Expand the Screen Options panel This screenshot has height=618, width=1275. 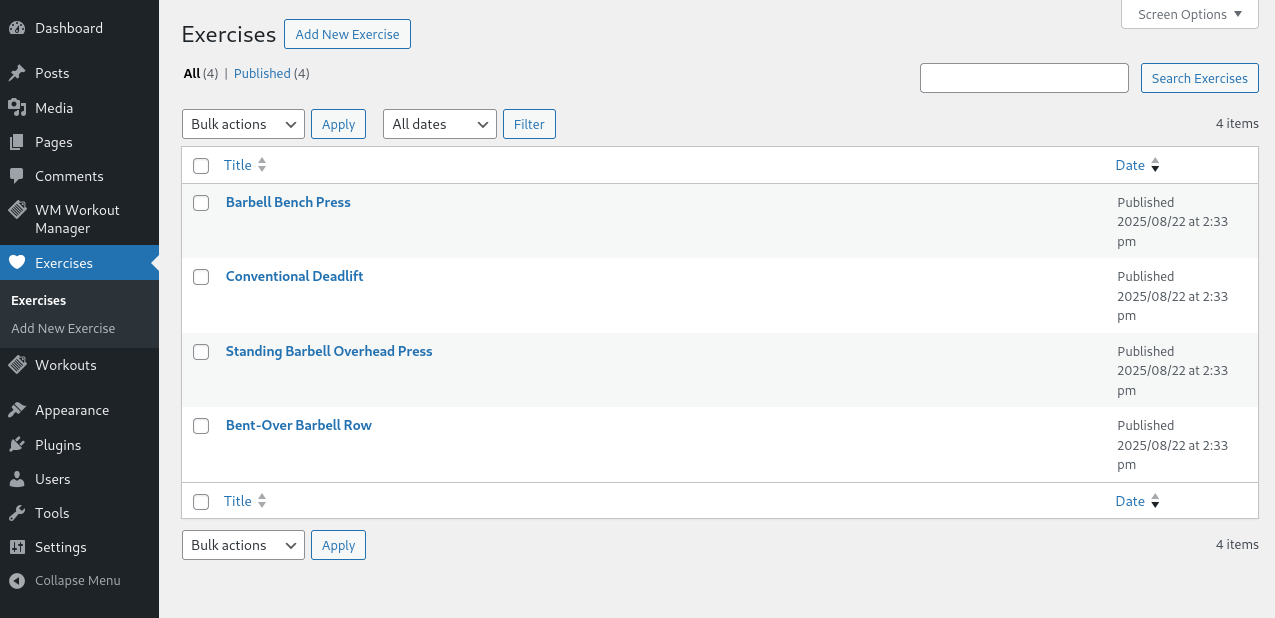1189,15
